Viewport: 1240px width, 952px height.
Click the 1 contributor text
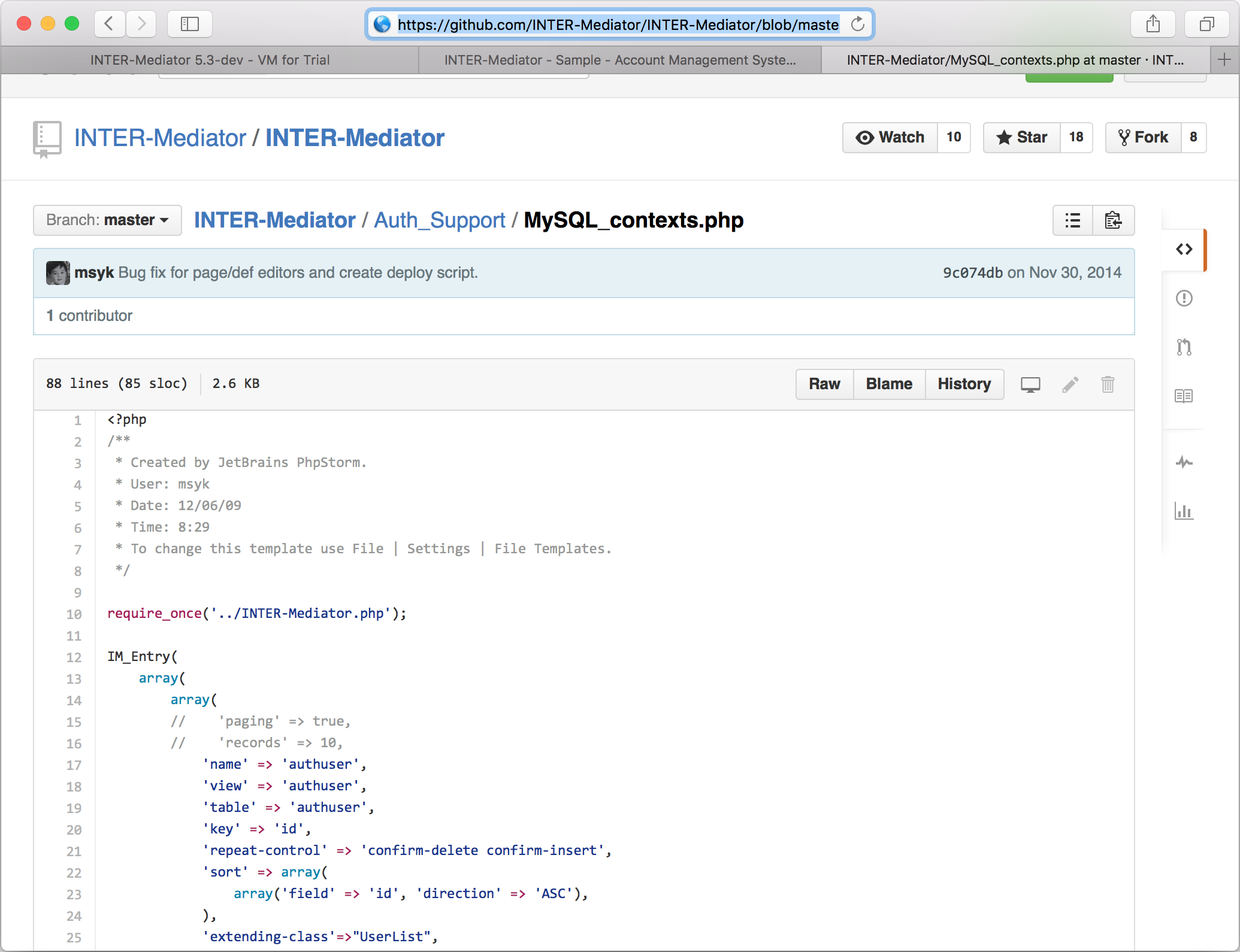tap(89, 316)
